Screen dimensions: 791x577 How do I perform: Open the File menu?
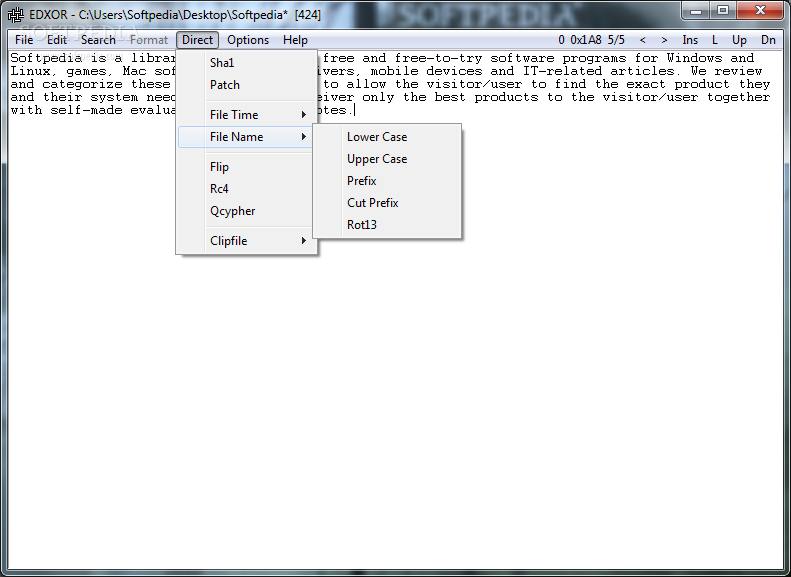coord(24,40)
